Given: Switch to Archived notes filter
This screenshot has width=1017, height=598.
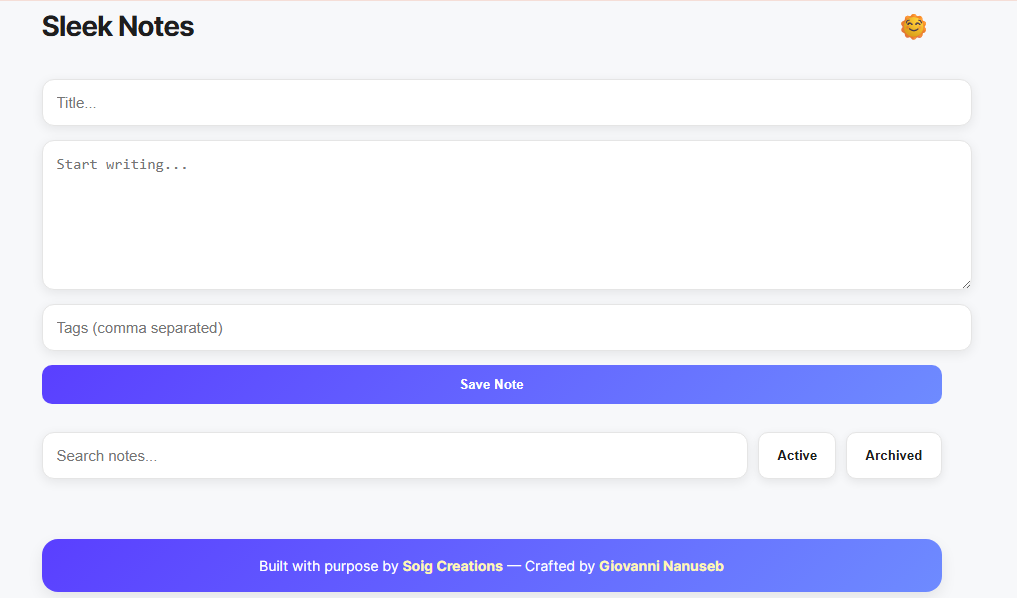Looking at the screenshot, I should [x=893, y=456].
